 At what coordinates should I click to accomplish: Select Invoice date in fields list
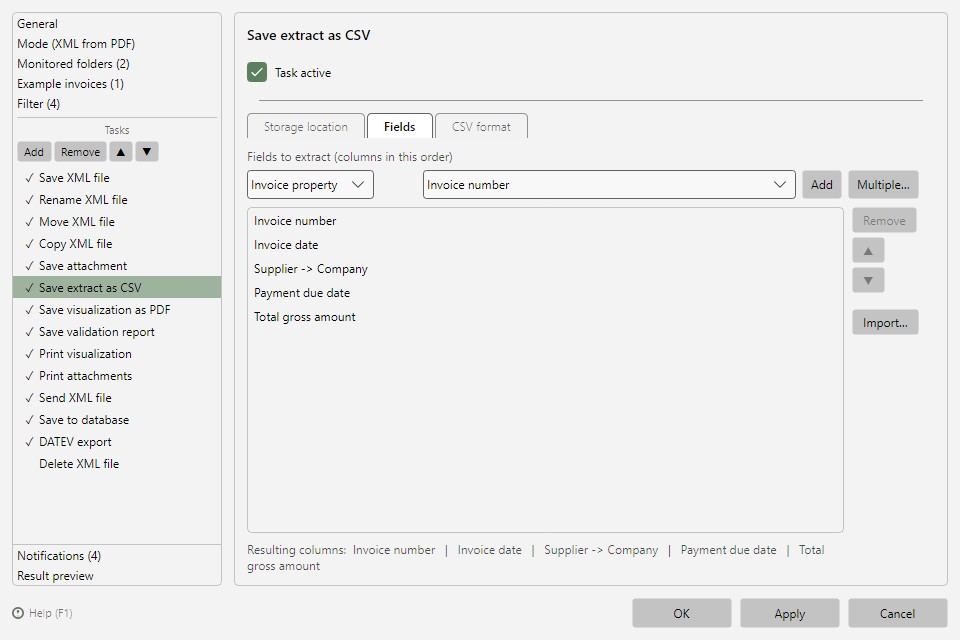(x=545, y=245)
